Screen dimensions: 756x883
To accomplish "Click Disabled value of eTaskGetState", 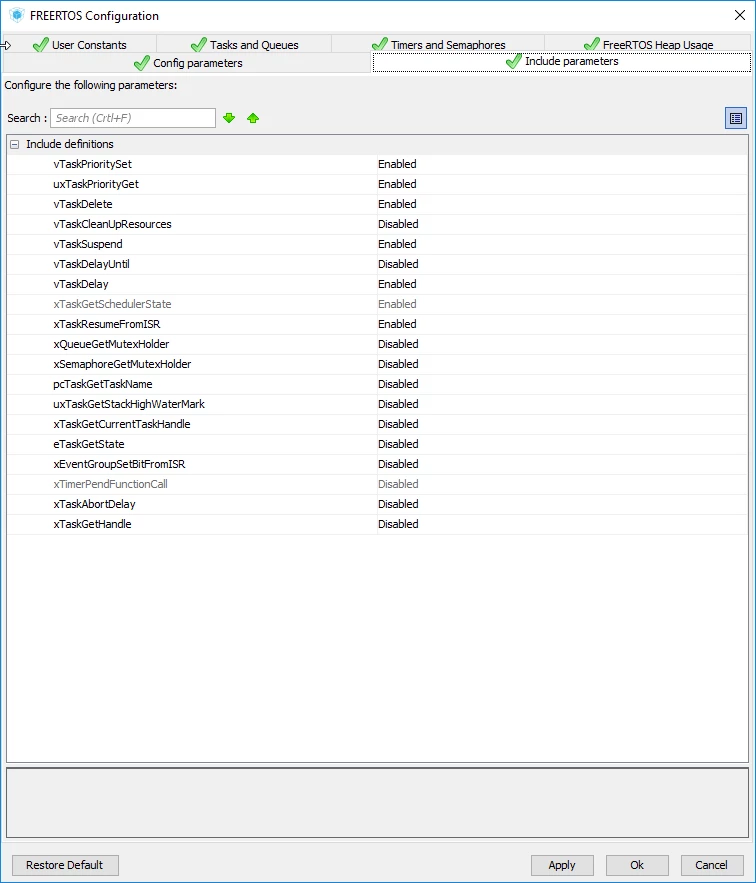I will click(398, 444).
